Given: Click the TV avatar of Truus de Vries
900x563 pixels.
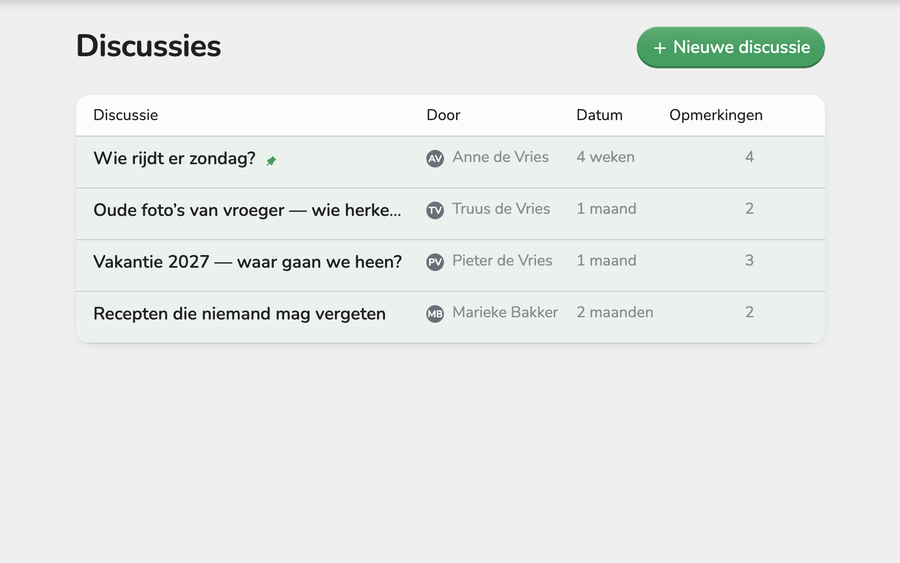Looking at the screenshot, I should click(435, 210).
